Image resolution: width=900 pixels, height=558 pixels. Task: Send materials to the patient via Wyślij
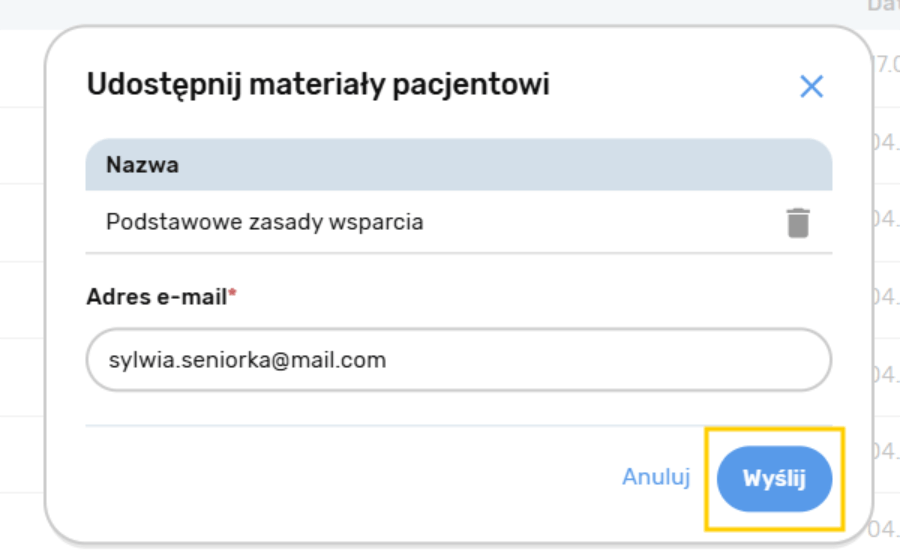click(x=774, y=479)
